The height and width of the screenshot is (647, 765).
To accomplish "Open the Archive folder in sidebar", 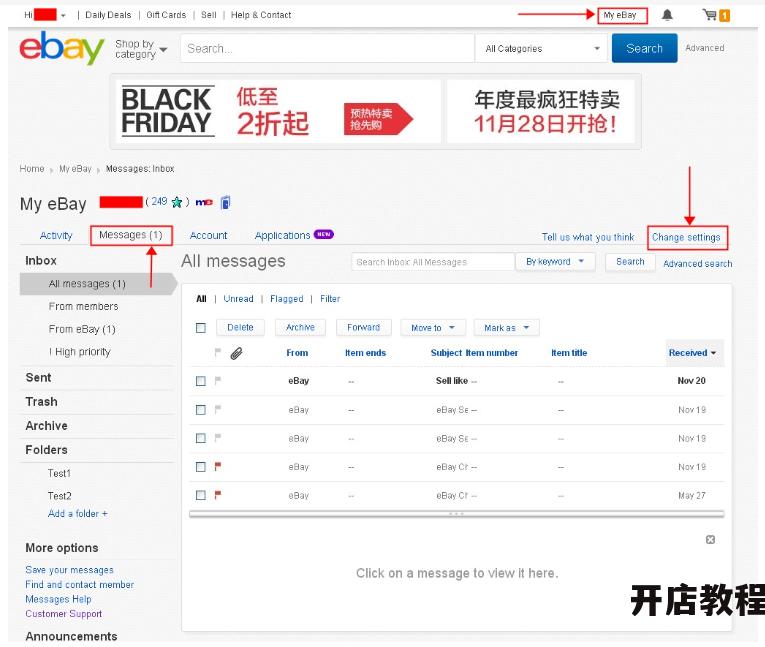I will click(x=46, y=425).
